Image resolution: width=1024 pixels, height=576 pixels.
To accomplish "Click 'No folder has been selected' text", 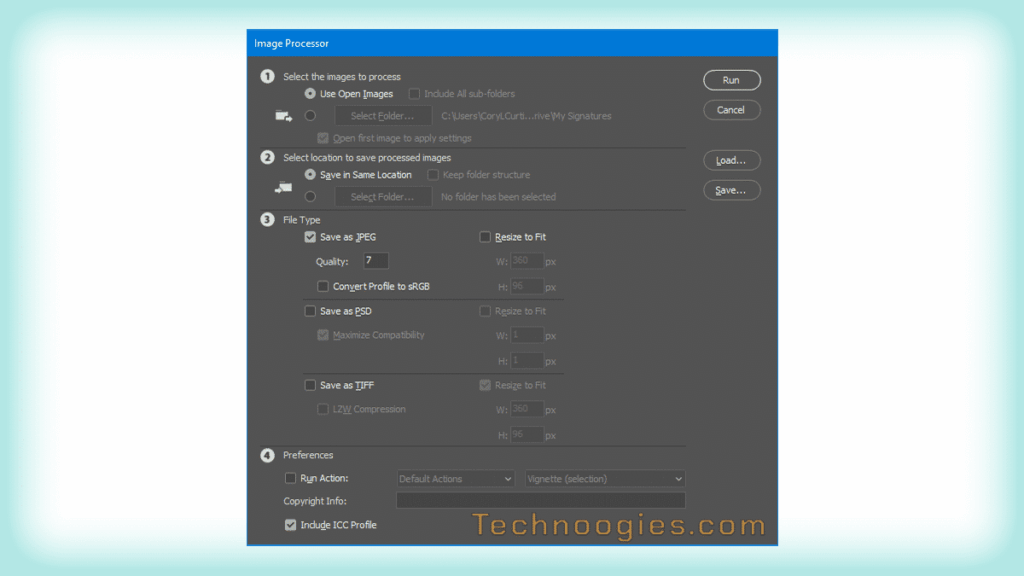I will tap(498, 197).
